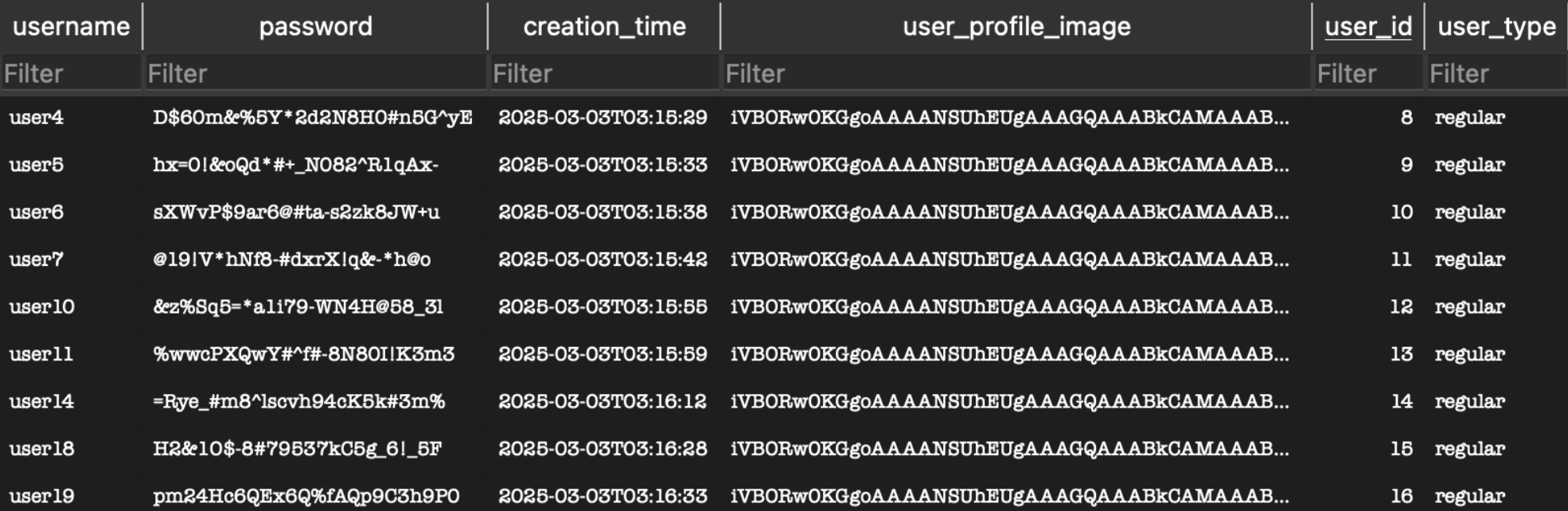Select the underlined user_id column header
This screenshot has height=511, width=1568.
(1367, 26)
